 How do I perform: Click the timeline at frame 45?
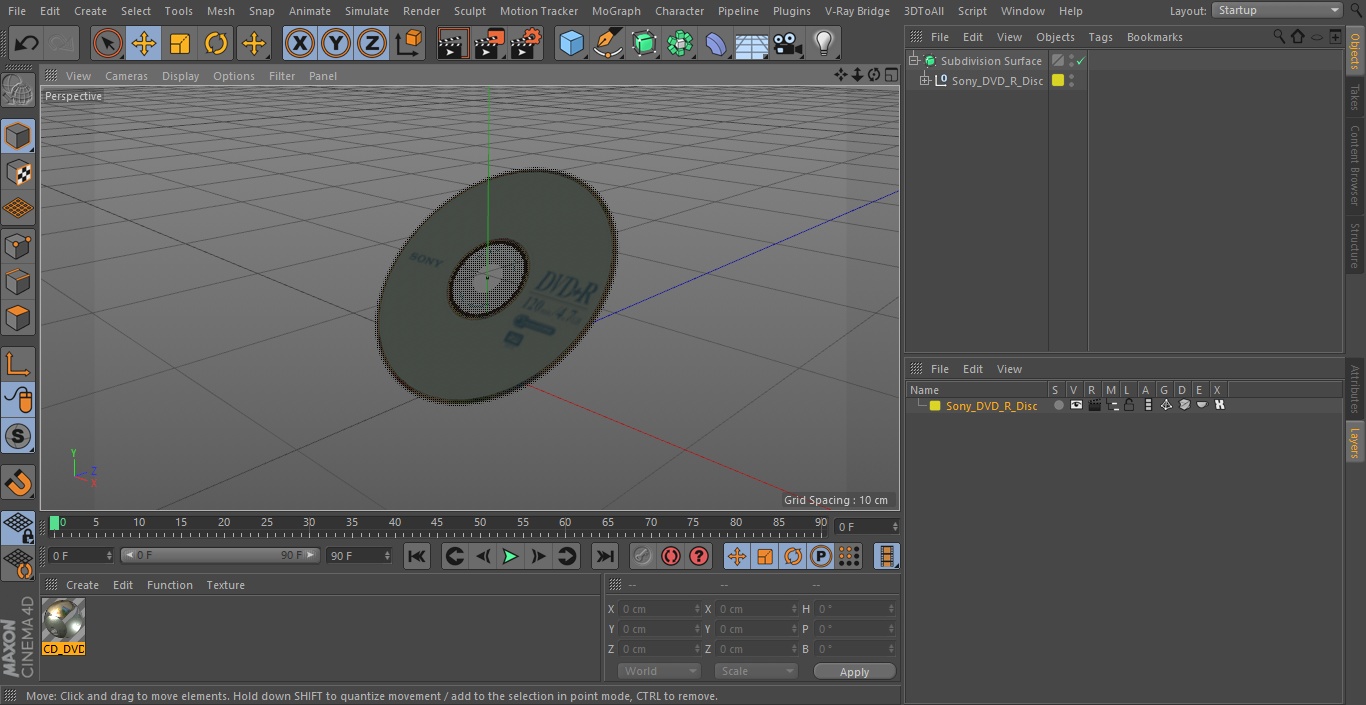[437, 523]
